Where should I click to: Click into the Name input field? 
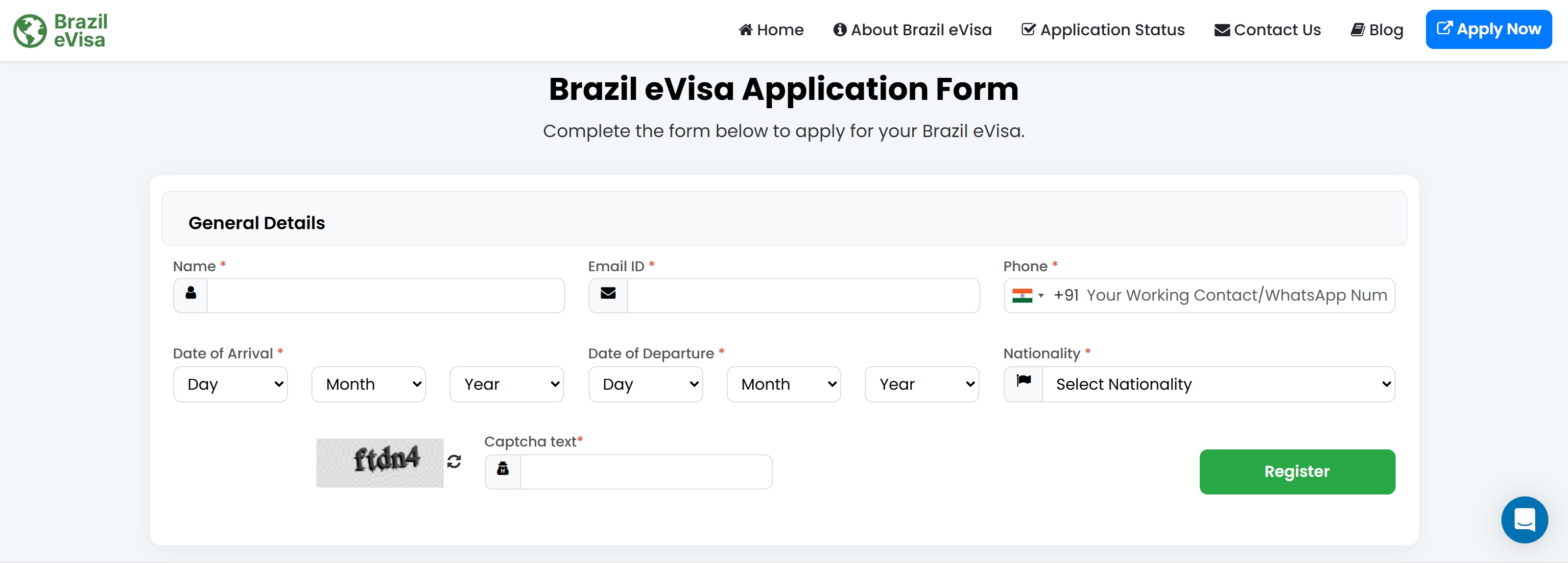(385, 296)
